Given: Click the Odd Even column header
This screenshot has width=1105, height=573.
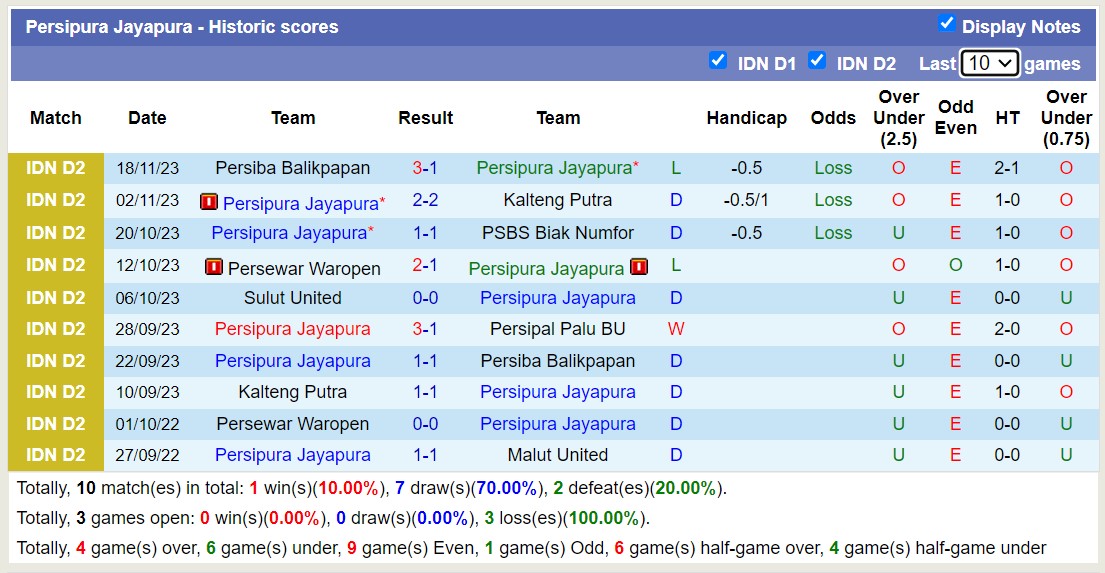Looking at the screenshot, I should click(x=955, y=118).
